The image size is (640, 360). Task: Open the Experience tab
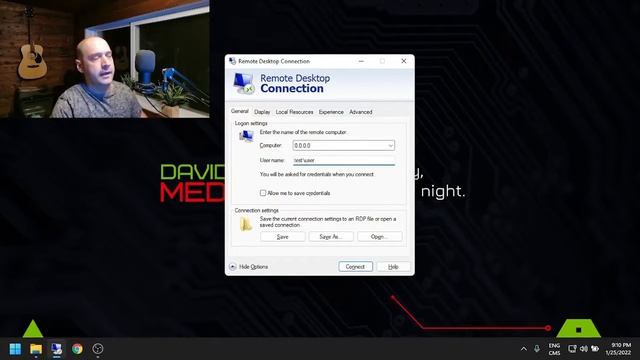coord(331,112)
